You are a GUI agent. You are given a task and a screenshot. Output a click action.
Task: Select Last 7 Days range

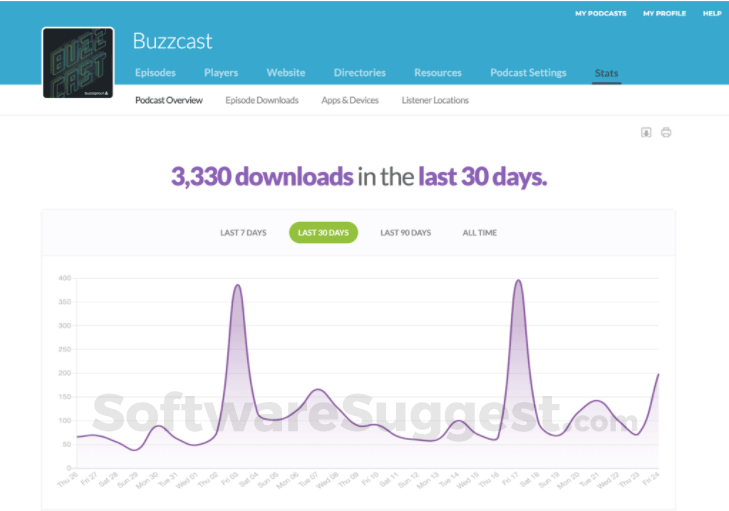(243, 232)
